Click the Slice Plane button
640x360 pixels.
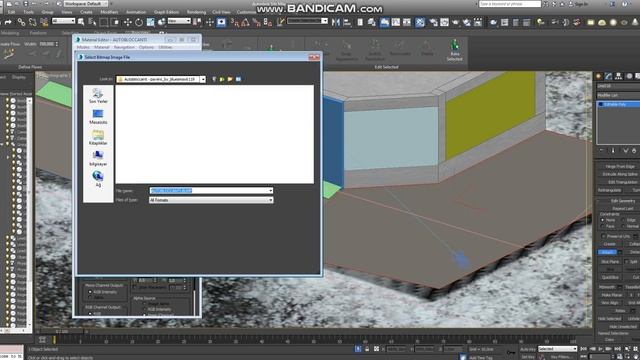pos(610,262)
